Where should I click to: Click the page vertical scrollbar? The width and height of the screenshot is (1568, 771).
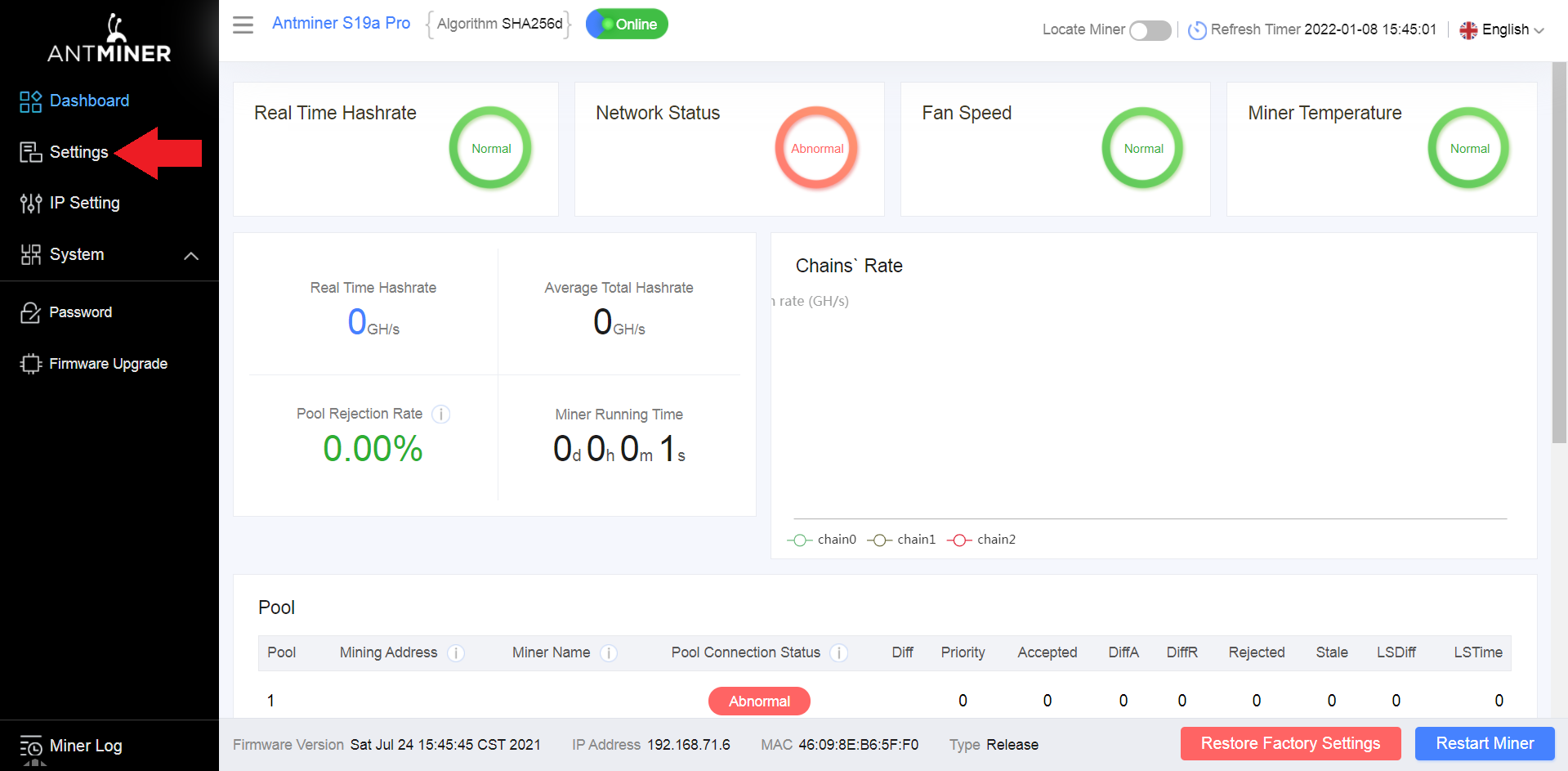[x=1559, y=253]
